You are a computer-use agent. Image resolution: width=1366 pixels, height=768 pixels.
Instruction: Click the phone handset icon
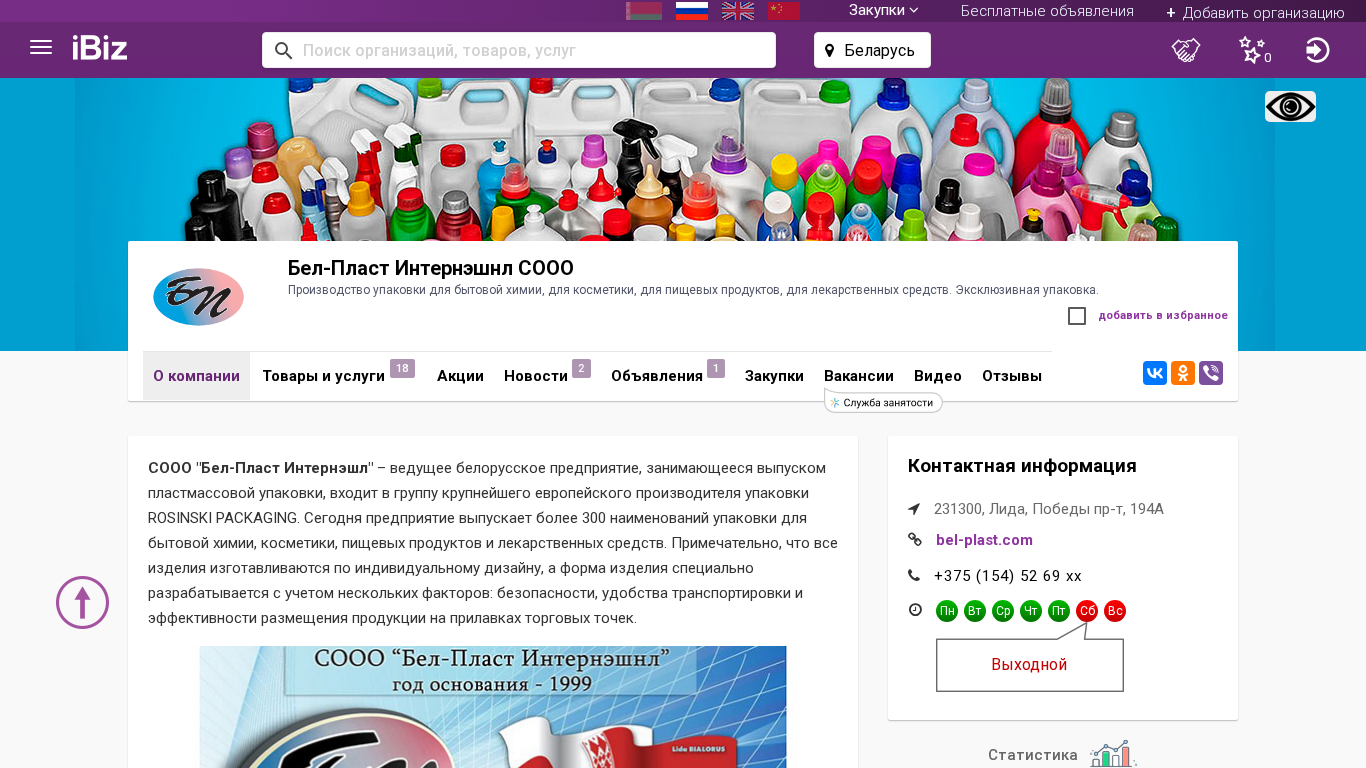(x=914, y=575)
